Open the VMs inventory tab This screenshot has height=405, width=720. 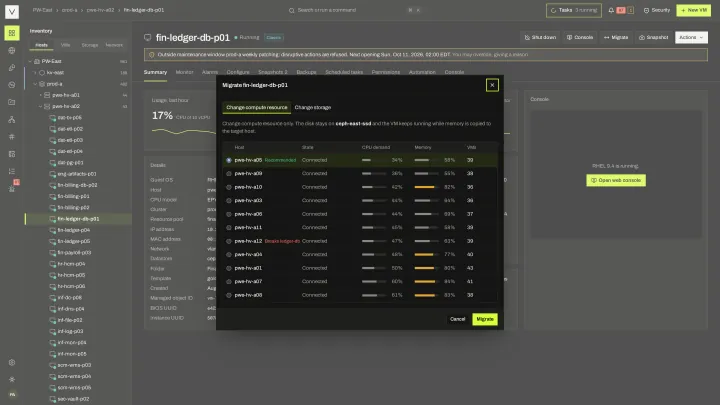66,45
